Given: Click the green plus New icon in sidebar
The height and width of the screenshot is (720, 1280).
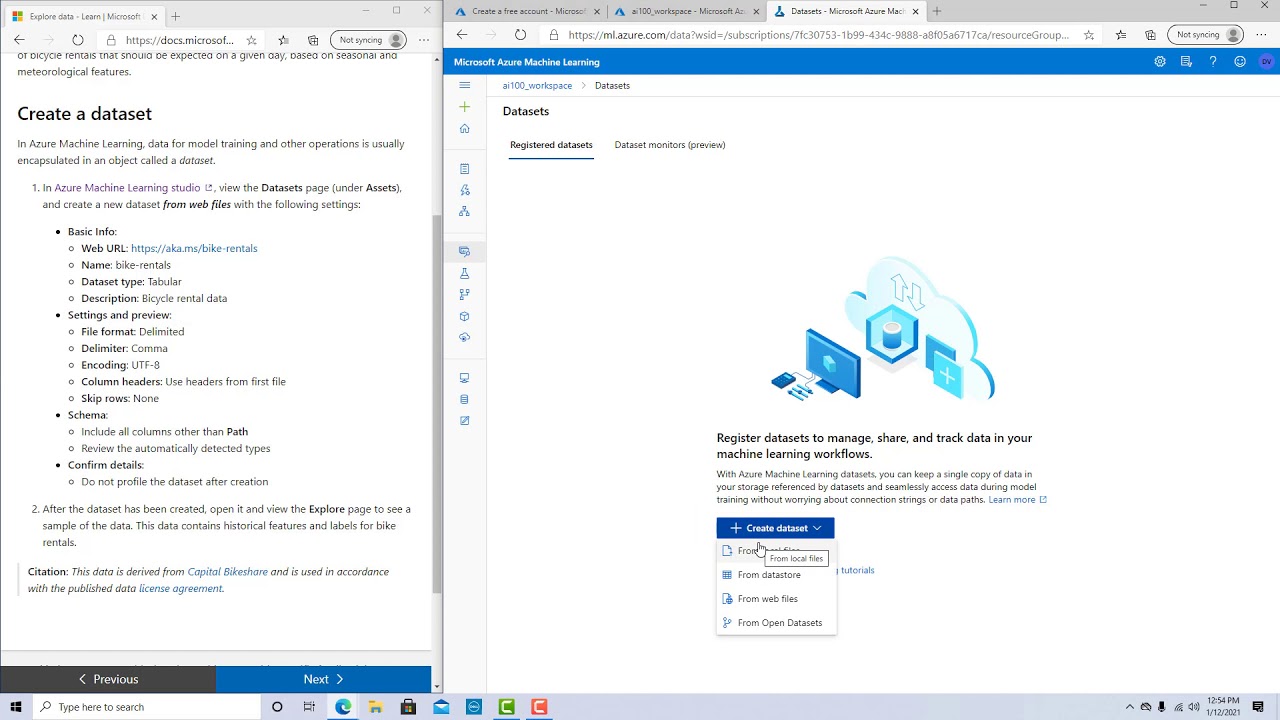Looking at the screenshot, I should pyautogui.click(x=464, y=107).
